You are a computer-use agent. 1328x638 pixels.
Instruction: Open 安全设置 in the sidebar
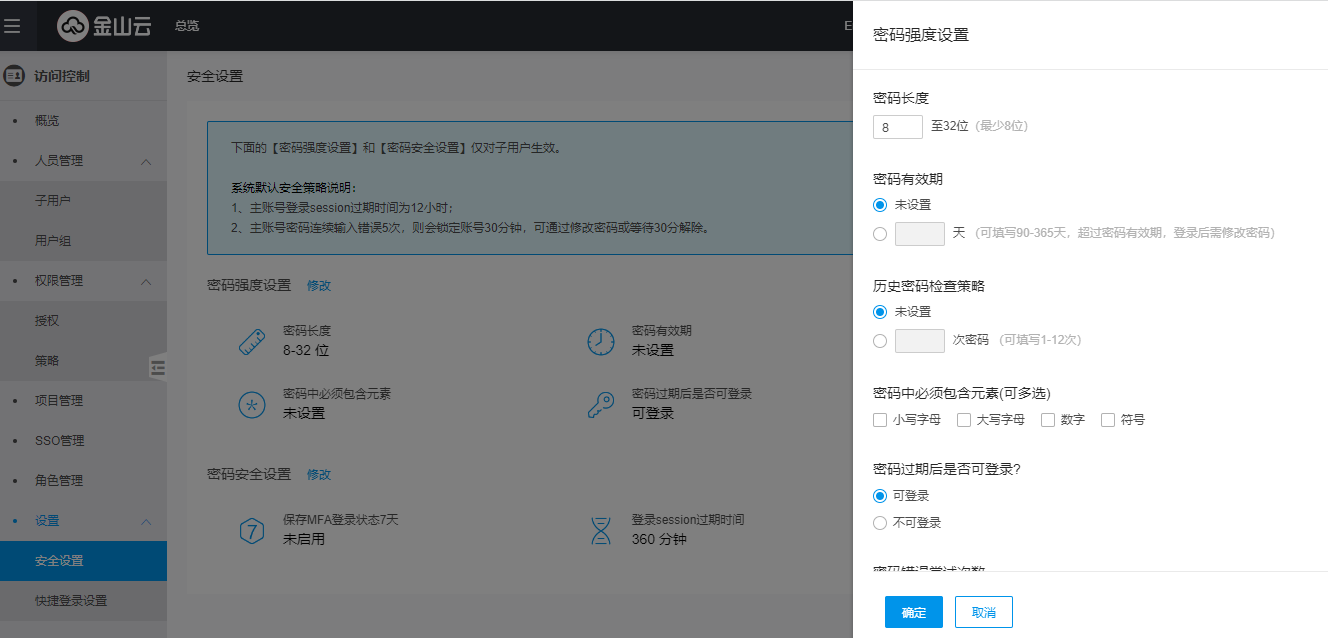click(x=83, y=561)
